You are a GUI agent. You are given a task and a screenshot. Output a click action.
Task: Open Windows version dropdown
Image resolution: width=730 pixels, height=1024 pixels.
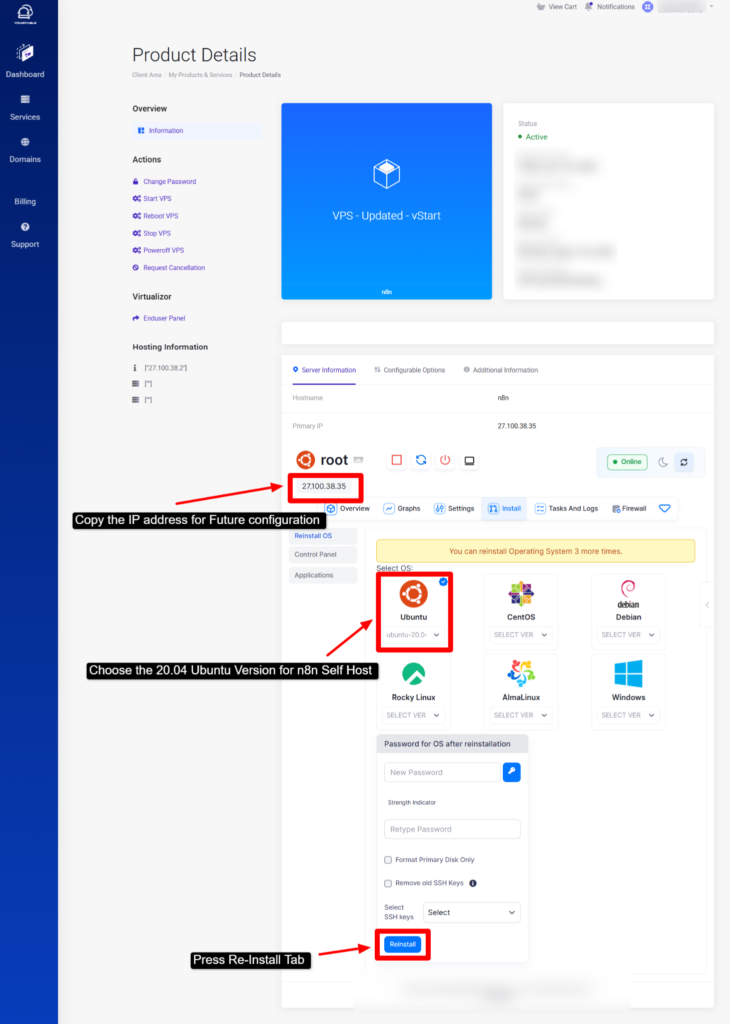(628, 715)
